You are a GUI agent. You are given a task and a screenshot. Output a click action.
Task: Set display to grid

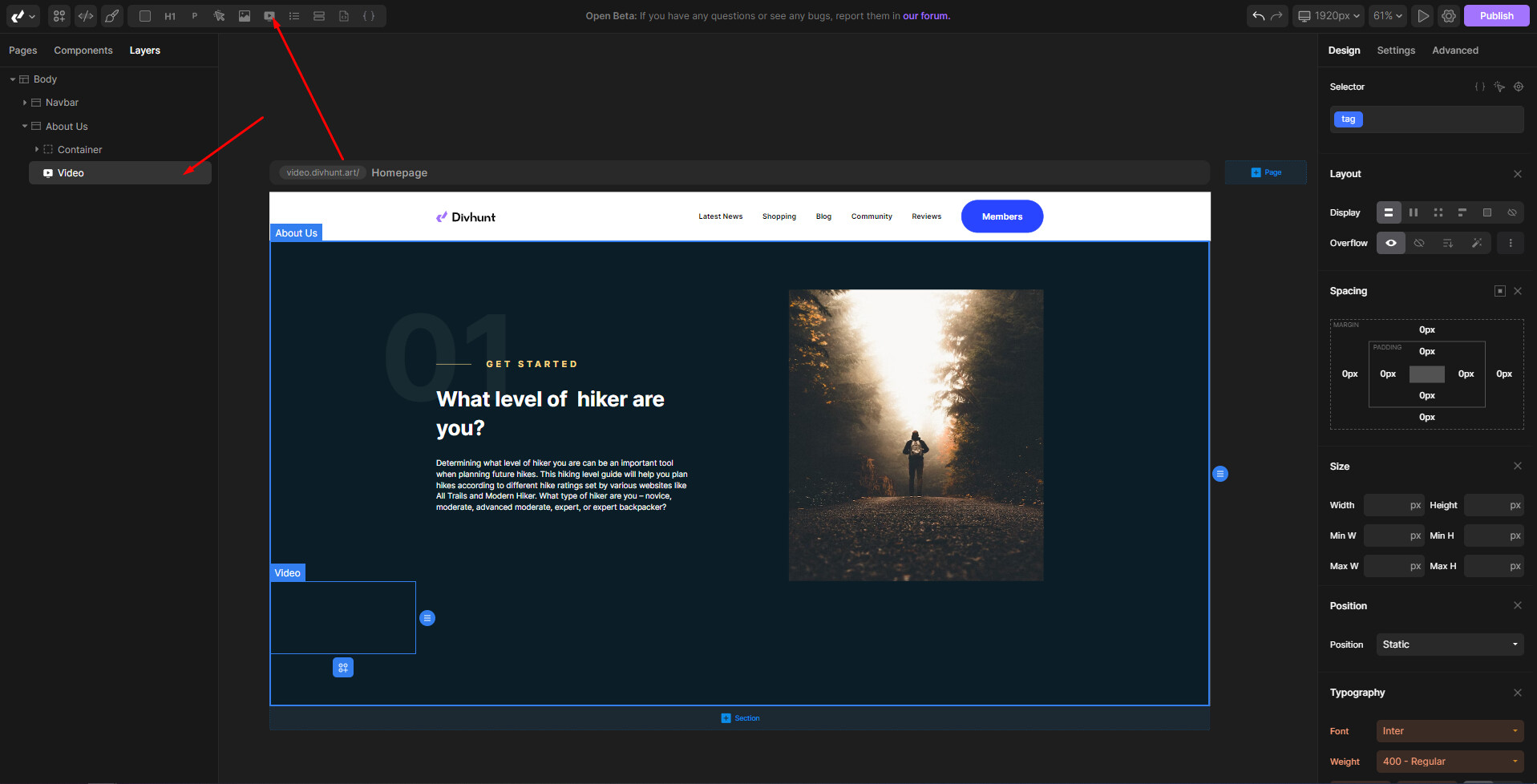(1438, 212)
